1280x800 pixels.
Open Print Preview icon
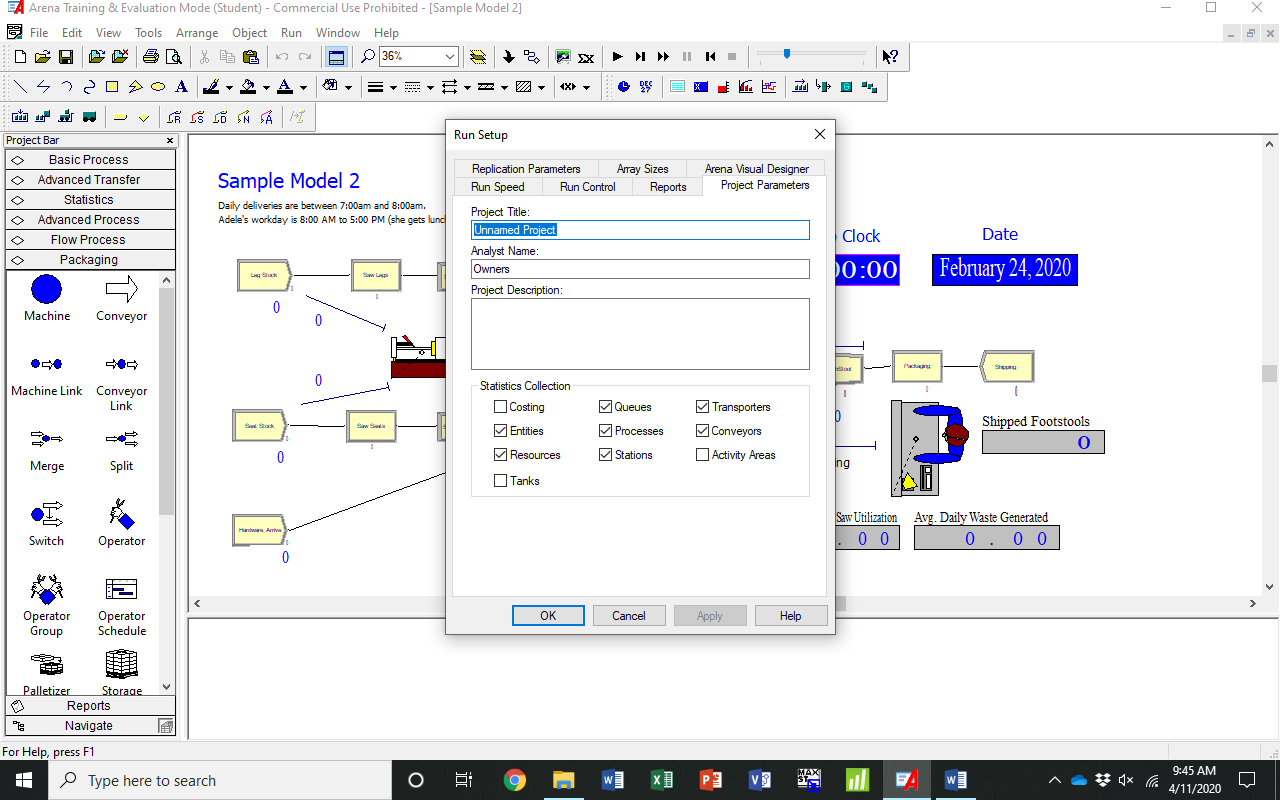[x=174, y=57]
